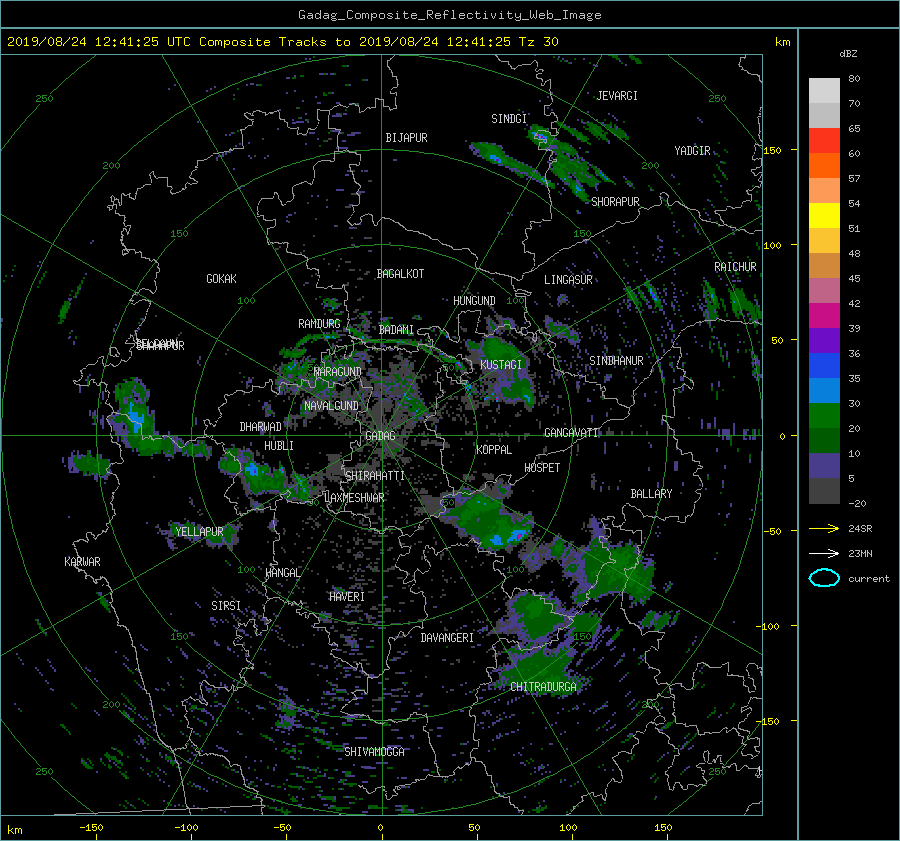
Task: Click the SINDGI city label
Action: tap(509, 119)
